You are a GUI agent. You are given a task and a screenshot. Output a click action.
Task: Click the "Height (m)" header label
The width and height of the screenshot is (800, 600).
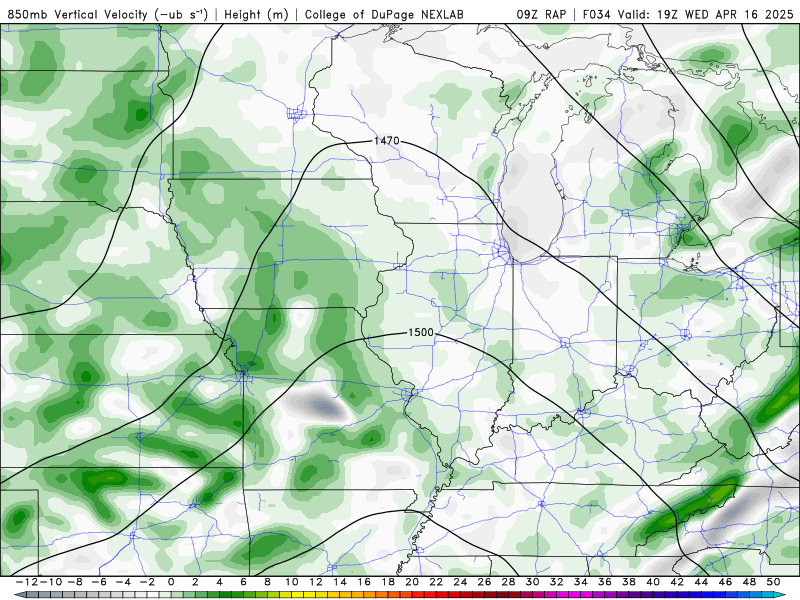[x=257, y=15]
